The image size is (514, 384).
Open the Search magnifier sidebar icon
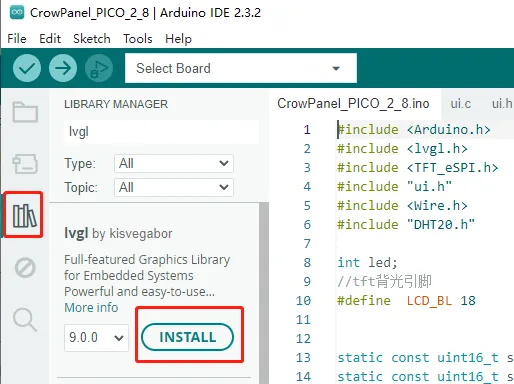pos(25,320)
